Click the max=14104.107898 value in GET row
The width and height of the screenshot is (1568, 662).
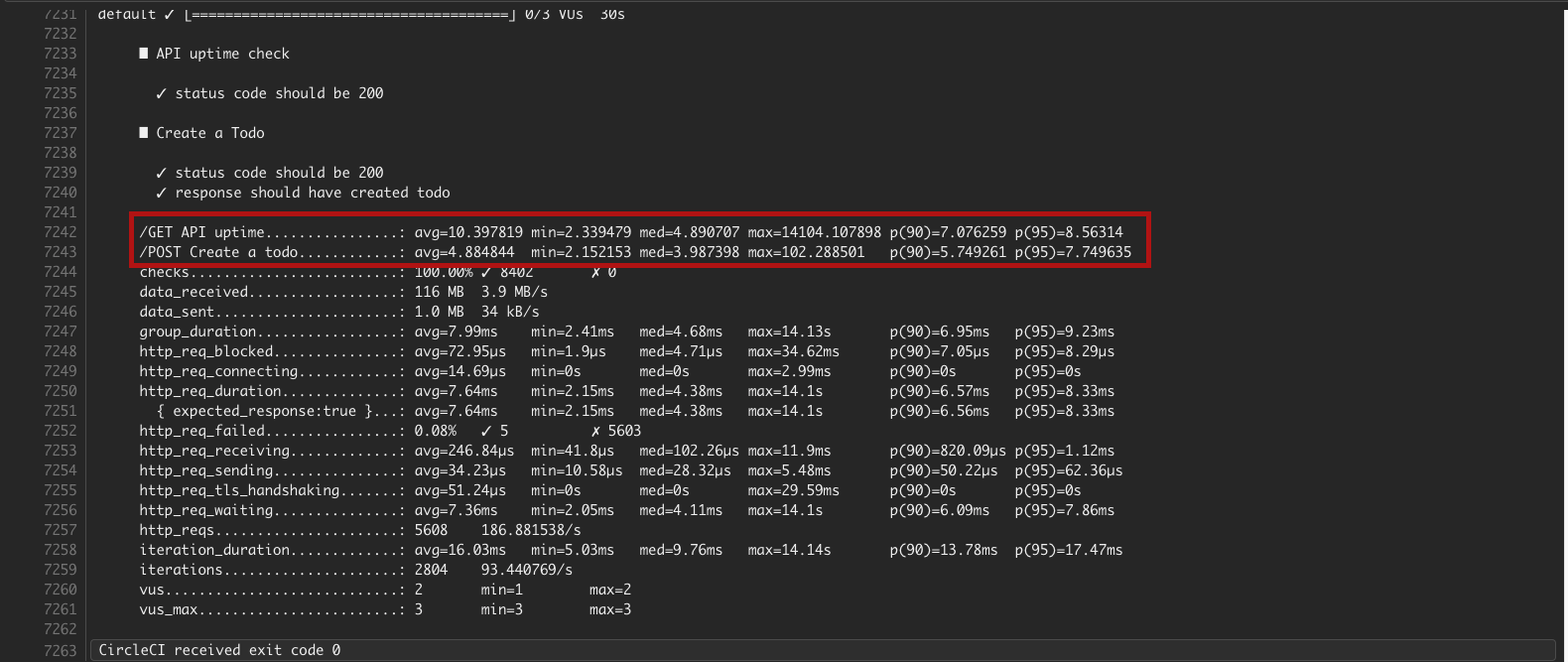tap(814, 232)
